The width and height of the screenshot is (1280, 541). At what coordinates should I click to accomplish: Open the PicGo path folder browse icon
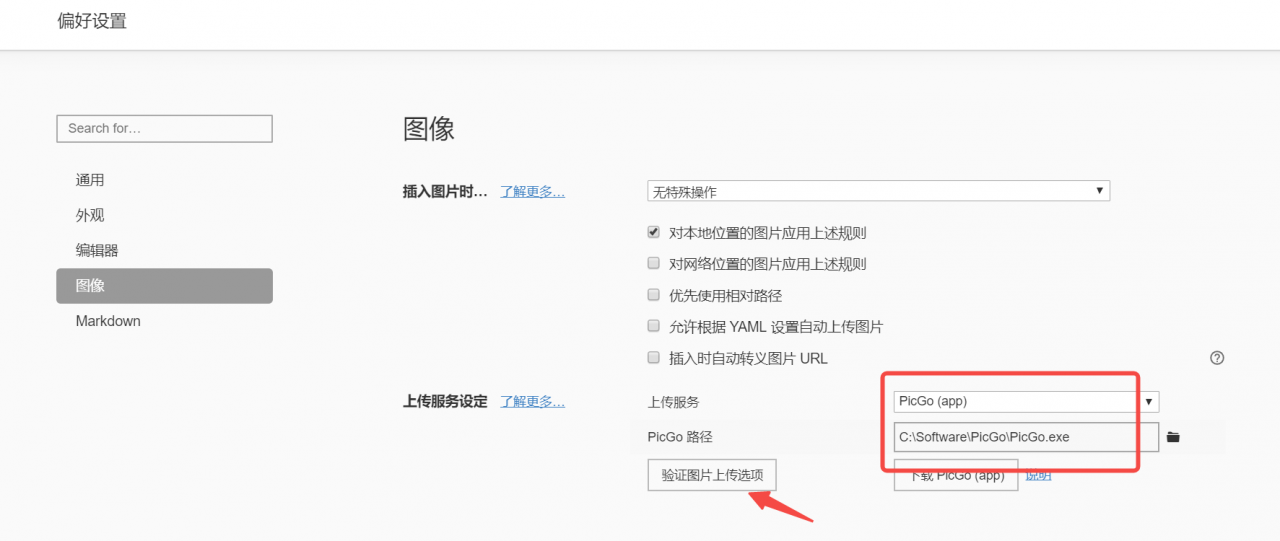1173,437
